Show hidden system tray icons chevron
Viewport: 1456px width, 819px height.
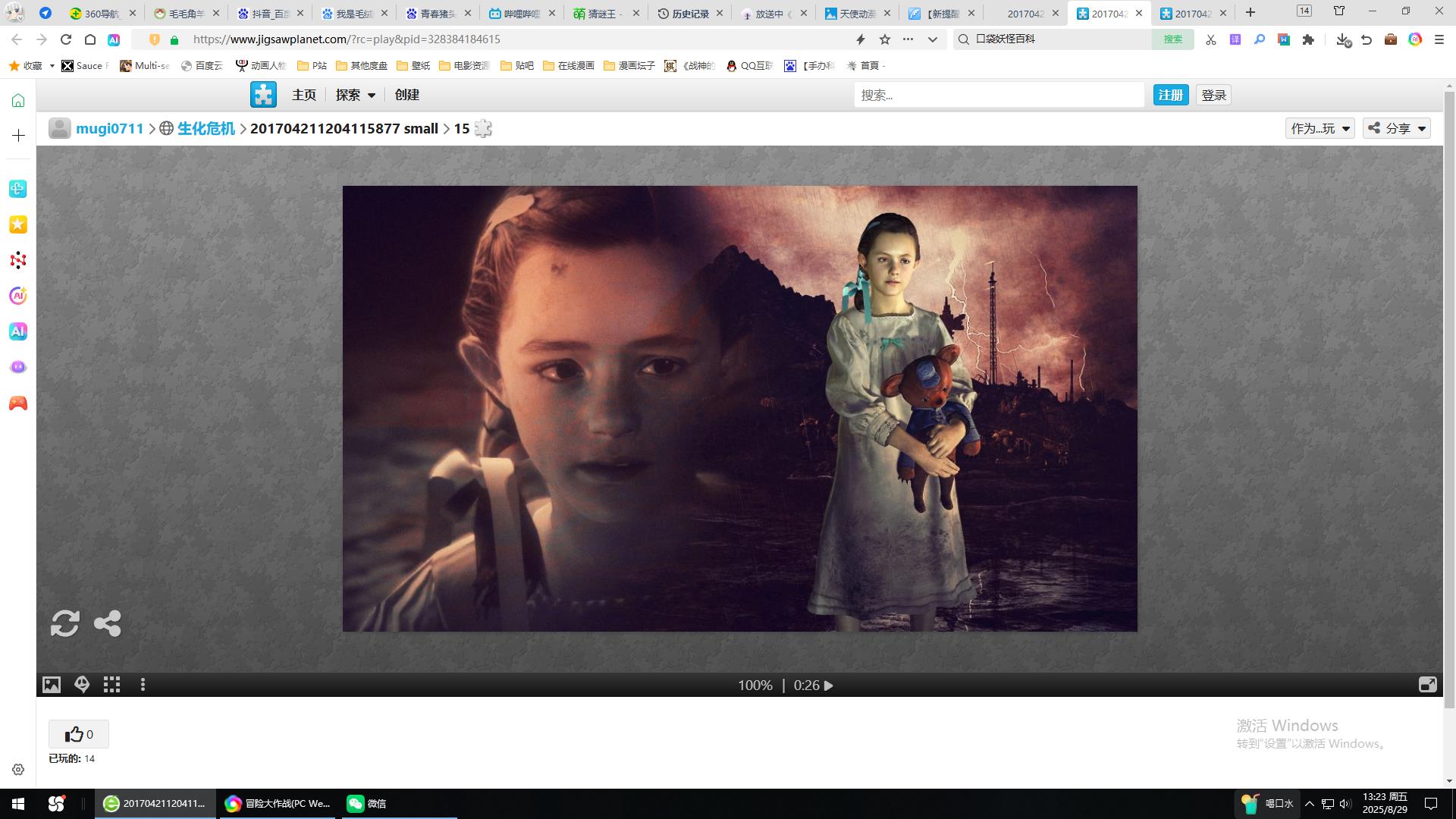click(1309, 804)
